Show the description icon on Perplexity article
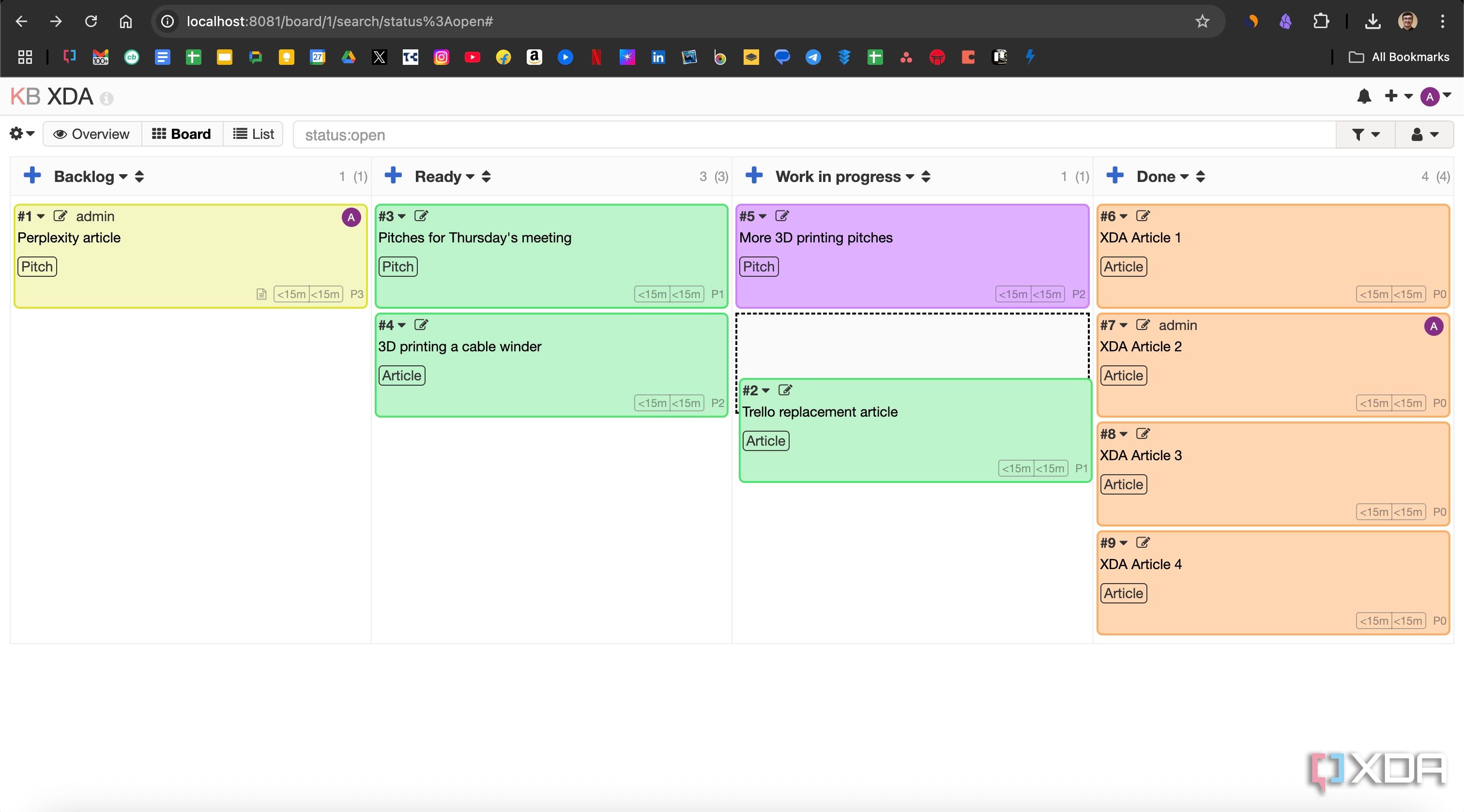This screenshot has width=1464, height=812. click(x=261, y=294)
